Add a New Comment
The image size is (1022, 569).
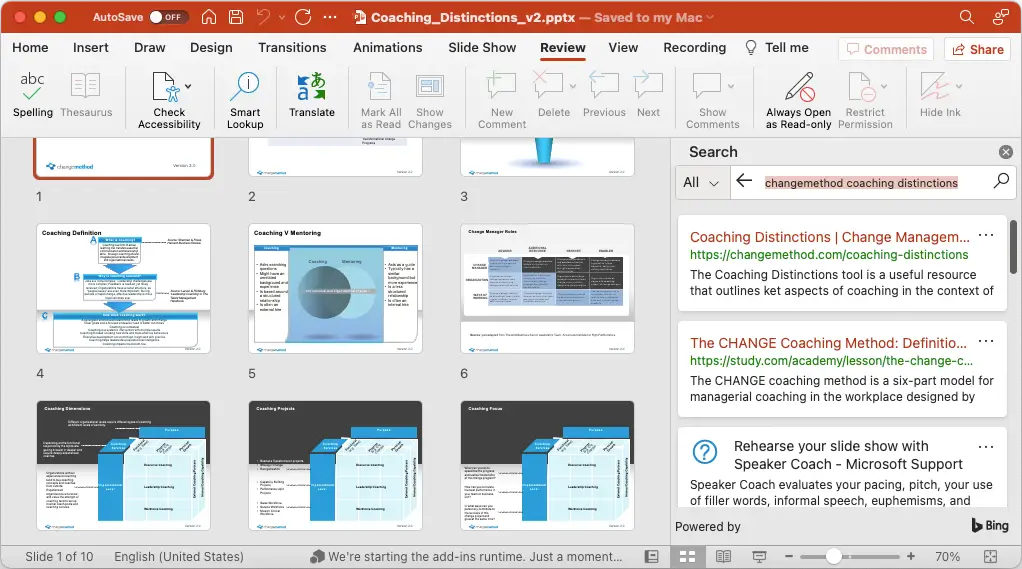[x=501, y=100]
